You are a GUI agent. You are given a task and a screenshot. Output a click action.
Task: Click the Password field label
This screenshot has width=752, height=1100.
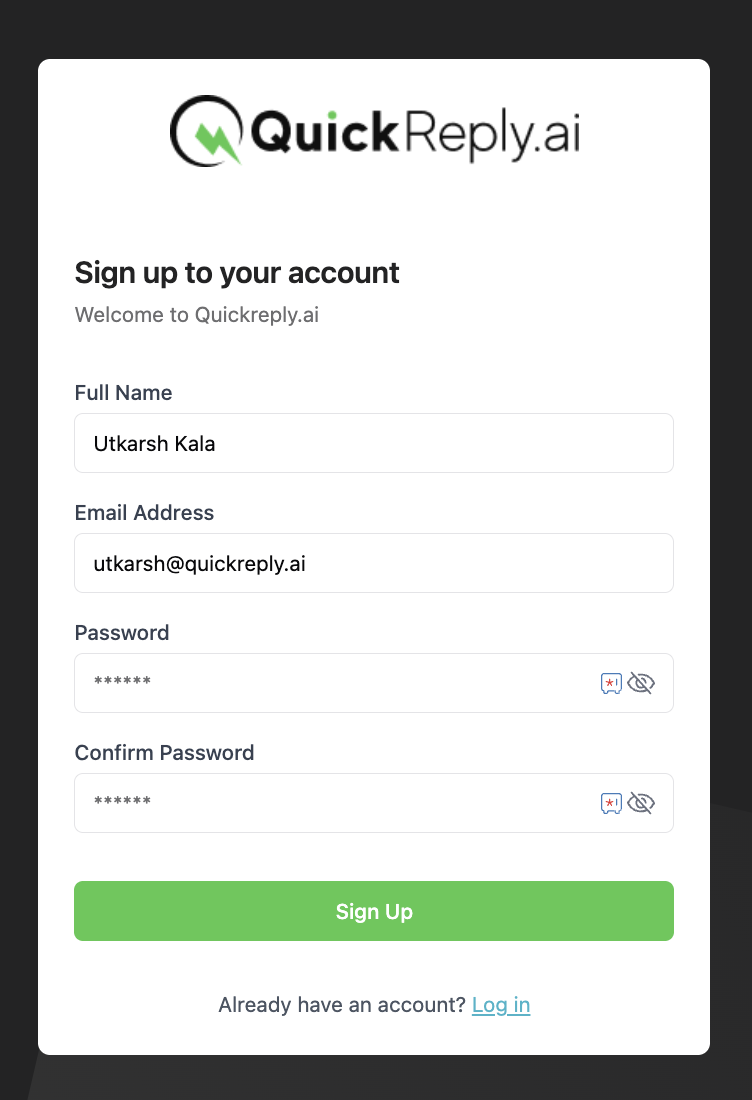122,633
